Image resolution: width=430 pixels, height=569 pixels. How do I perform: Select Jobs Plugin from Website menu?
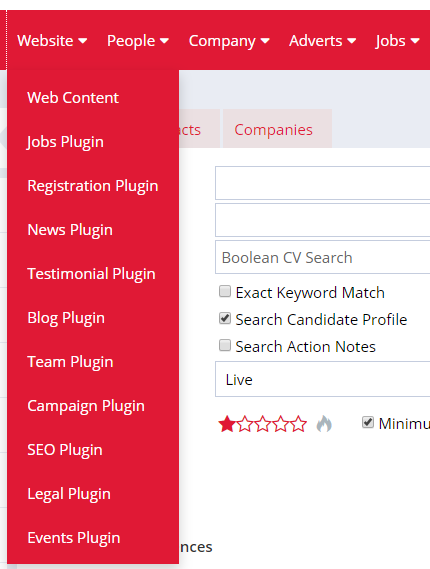point(65,142)
